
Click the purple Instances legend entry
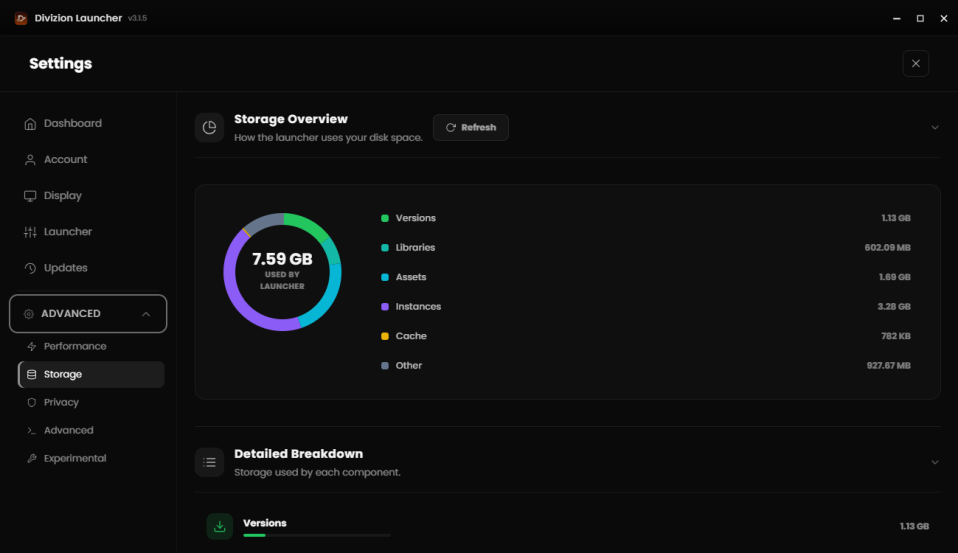417,307
